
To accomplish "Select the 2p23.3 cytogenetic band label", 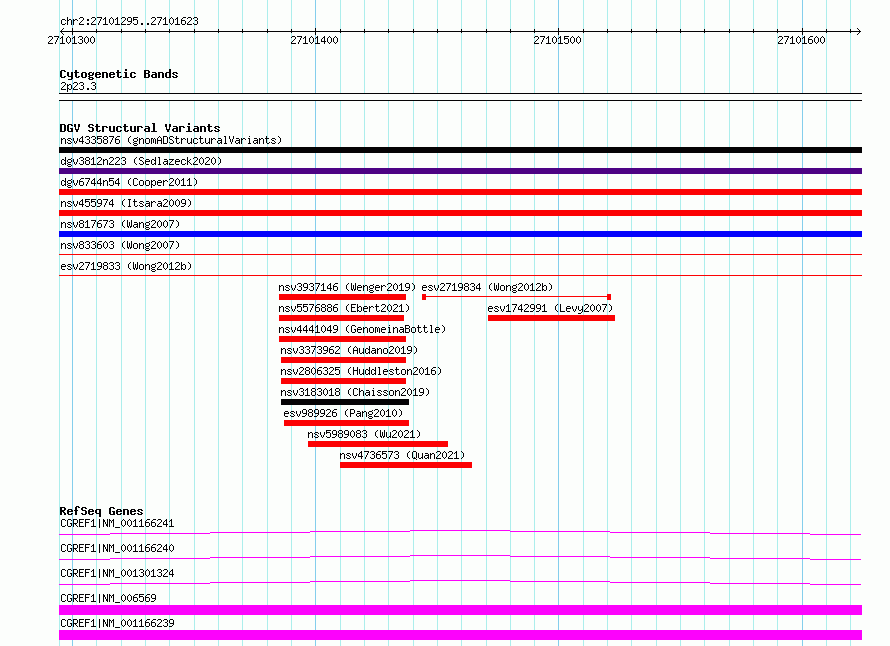I will [x=78, y=86].
